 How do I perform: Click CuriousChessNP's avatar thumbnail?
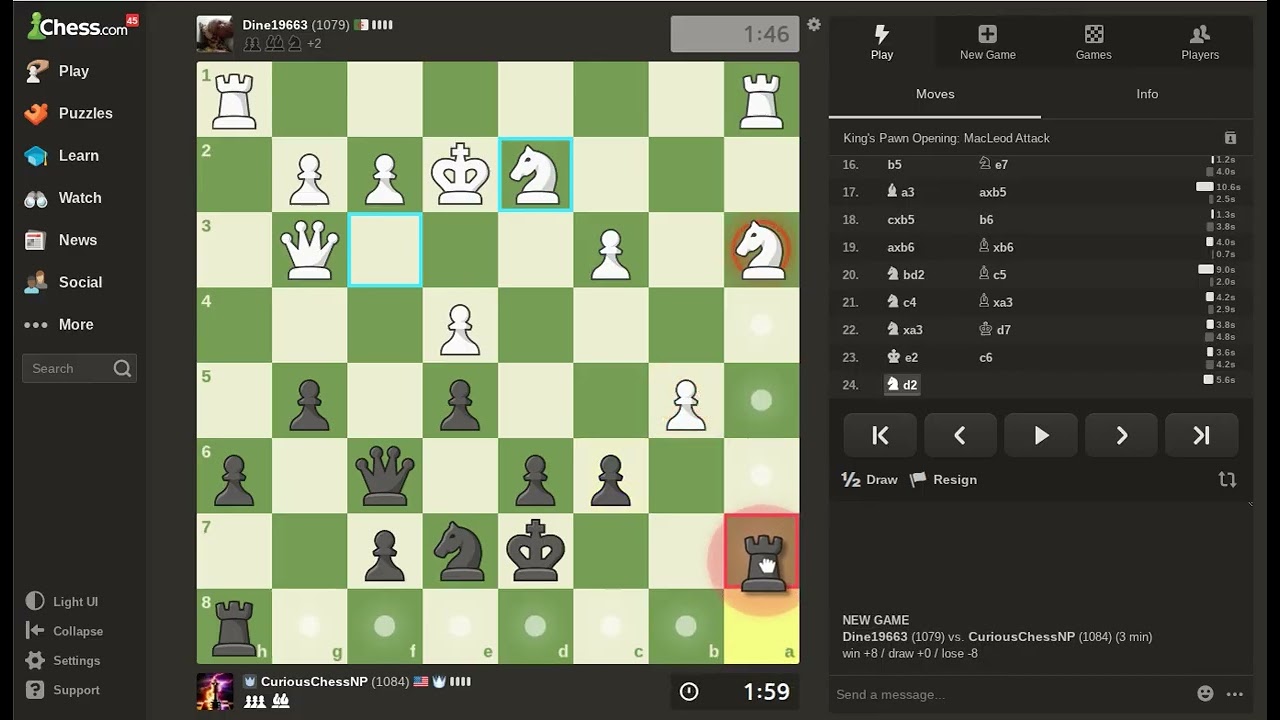(x=215, y=691)
